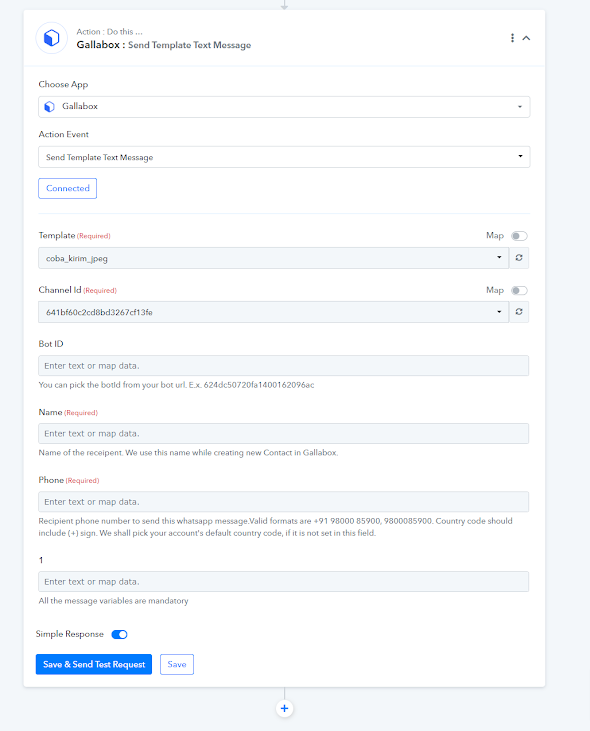
Task: Open the Action Event dropdown
Action: (284, 157)
